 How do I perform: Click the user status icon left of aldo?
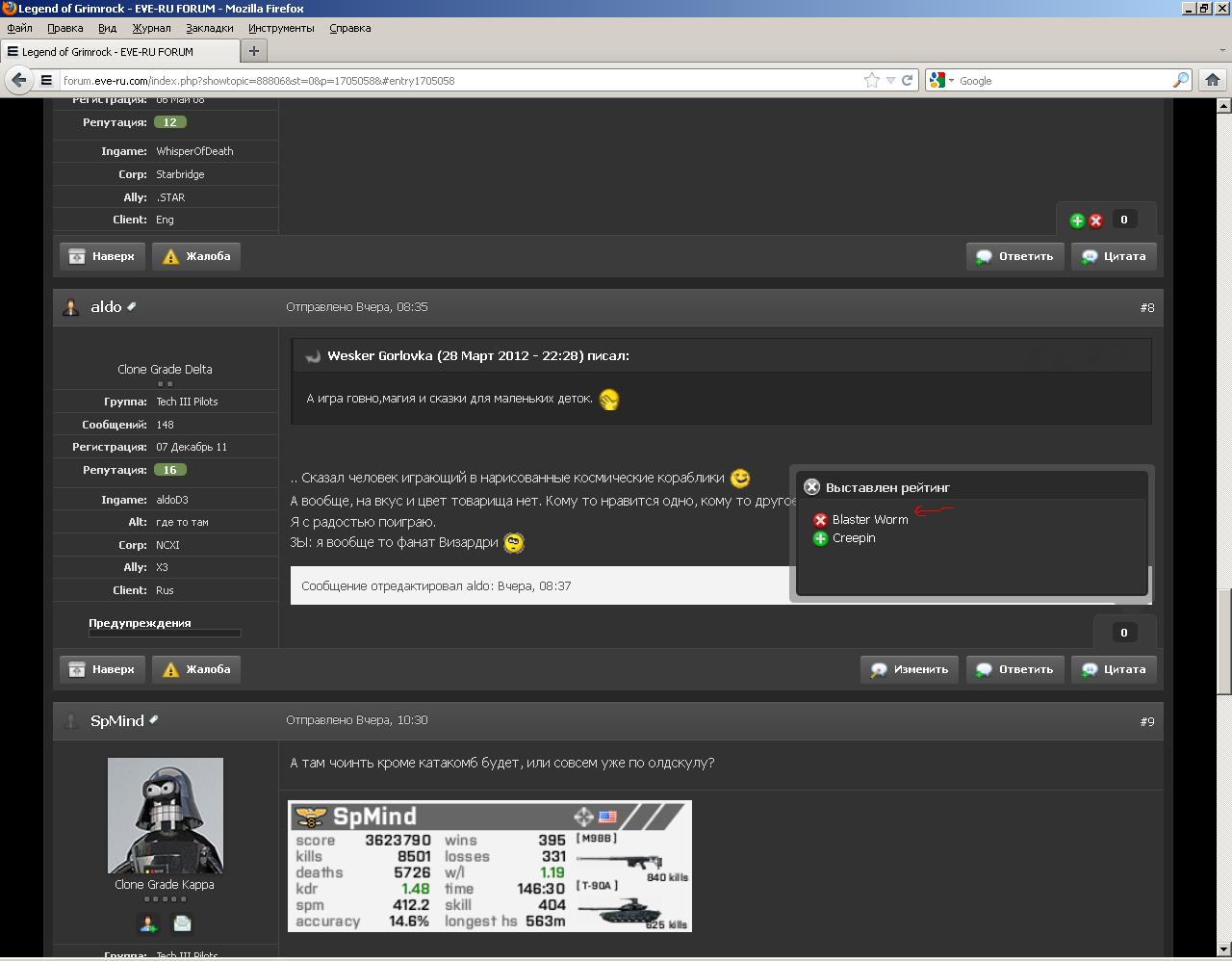pos(70,307)
